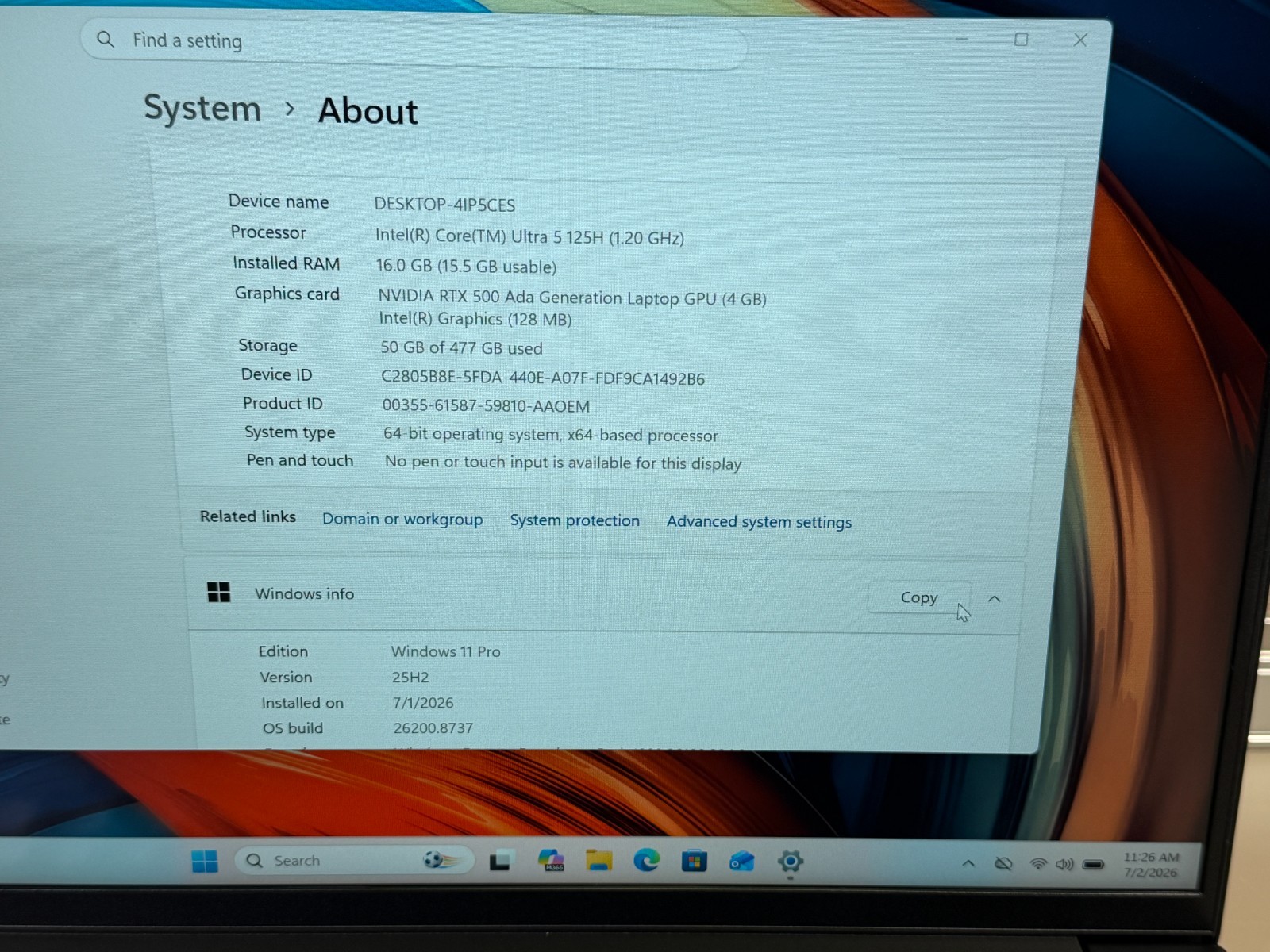
Task: Select Product ID 00355-61587-59810-AAOEM
Action: click(x=486, y=406)
